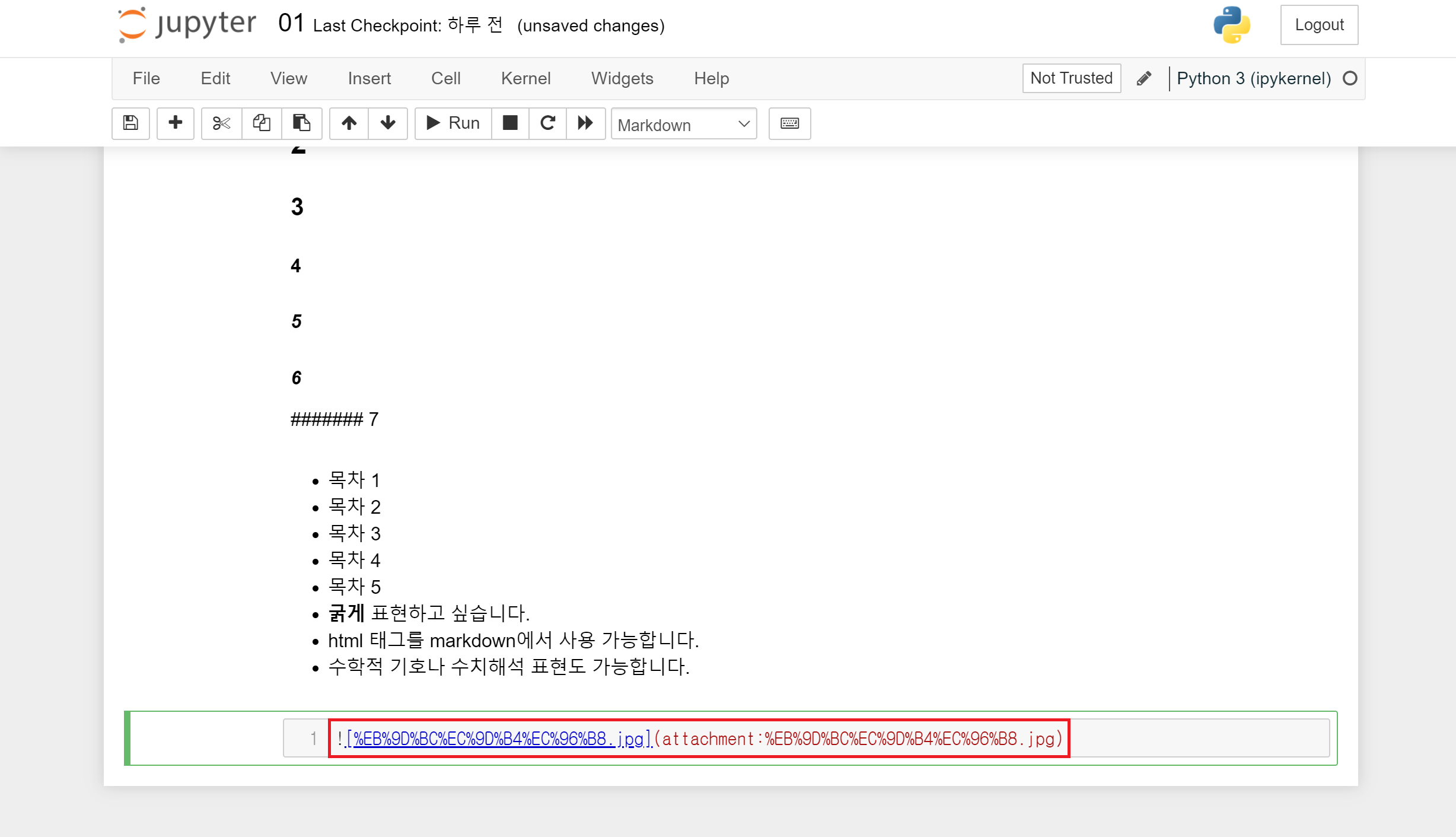Save the notebook with the floppy disk icon

click(x=130, y=123)
